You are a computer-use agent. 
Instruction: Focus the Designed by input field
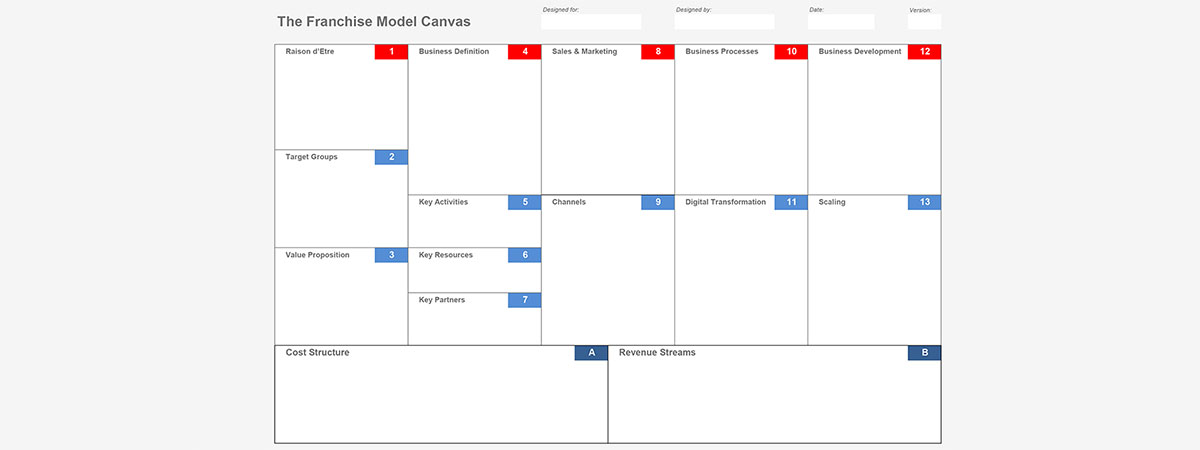click(x=724, y=22)
